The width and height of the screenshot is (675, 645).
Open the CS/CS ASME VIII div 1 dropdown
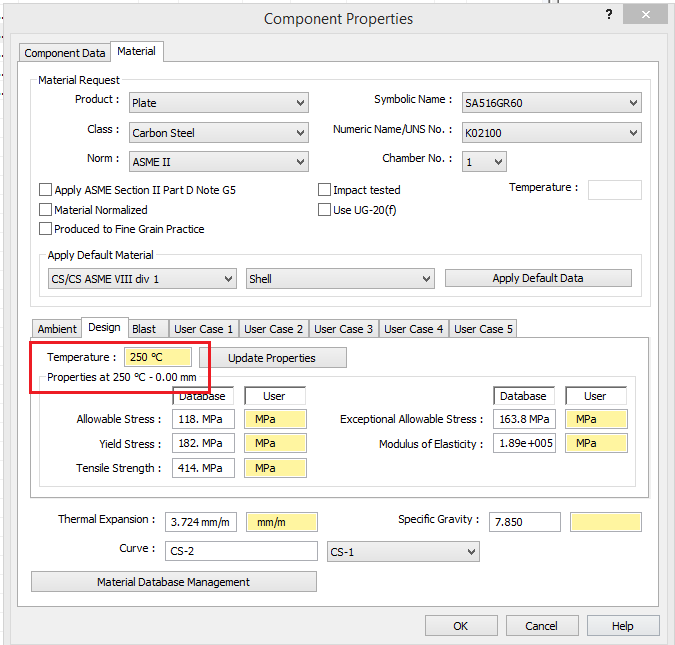(142, 279)
